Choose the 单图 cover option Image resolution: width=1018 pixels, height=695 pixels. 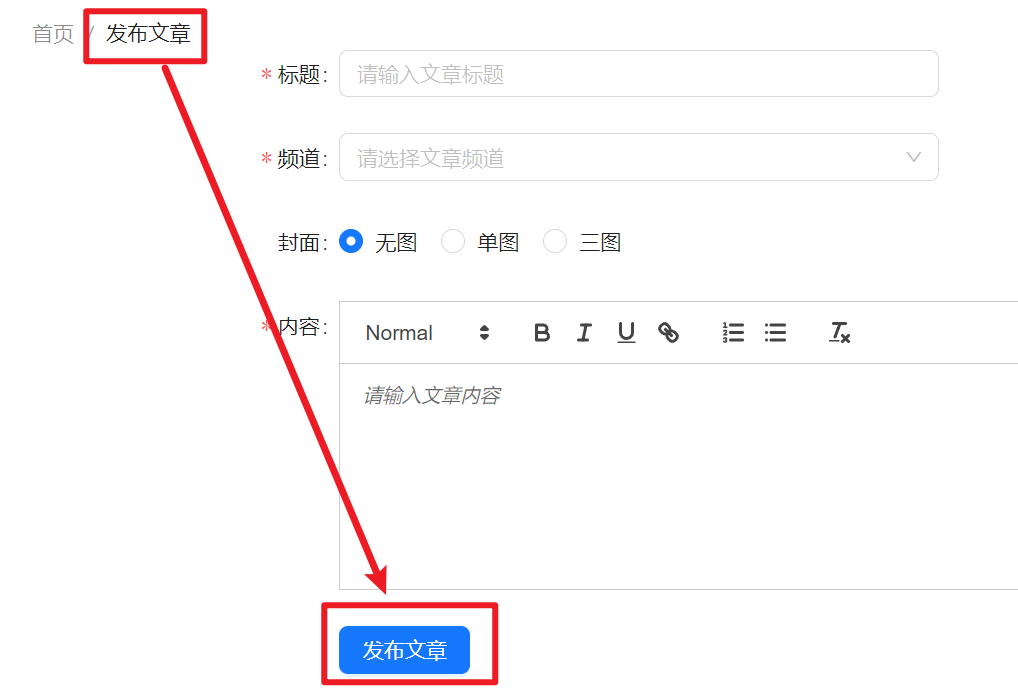pos(453,242)
